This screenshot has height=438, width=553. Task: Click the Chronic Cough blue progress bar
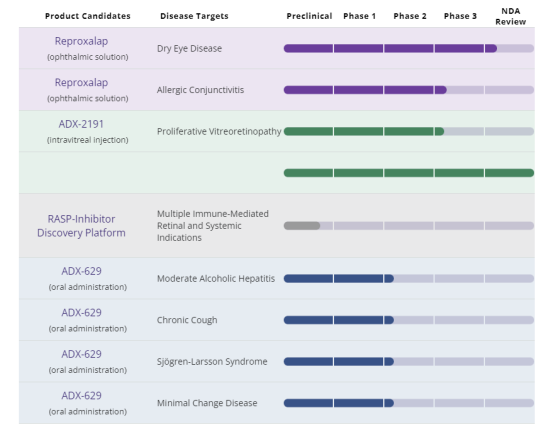(x=409, y=320)
